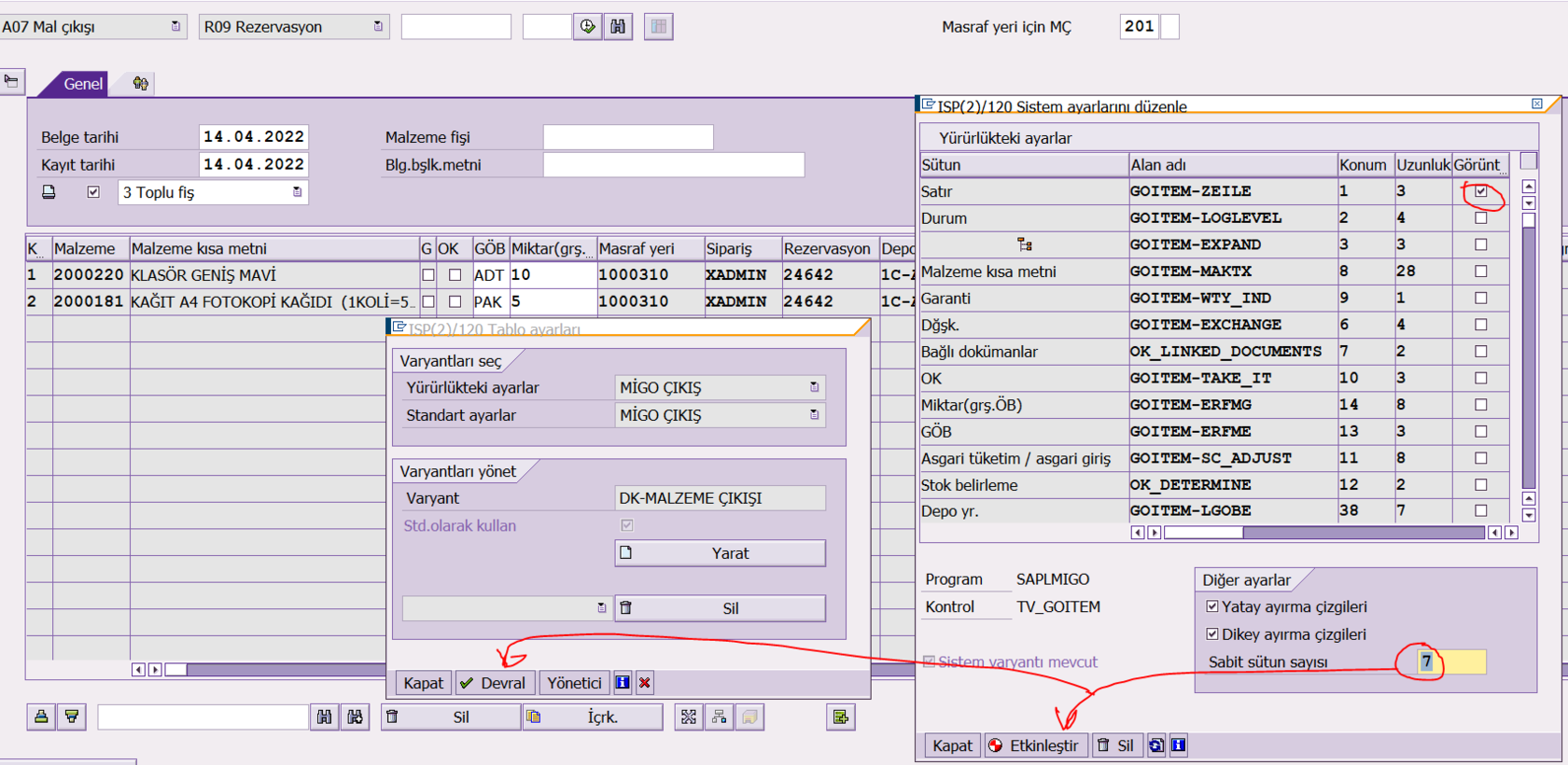
Task: Click the Miktar cell with value 10
Action: (553, 275)
